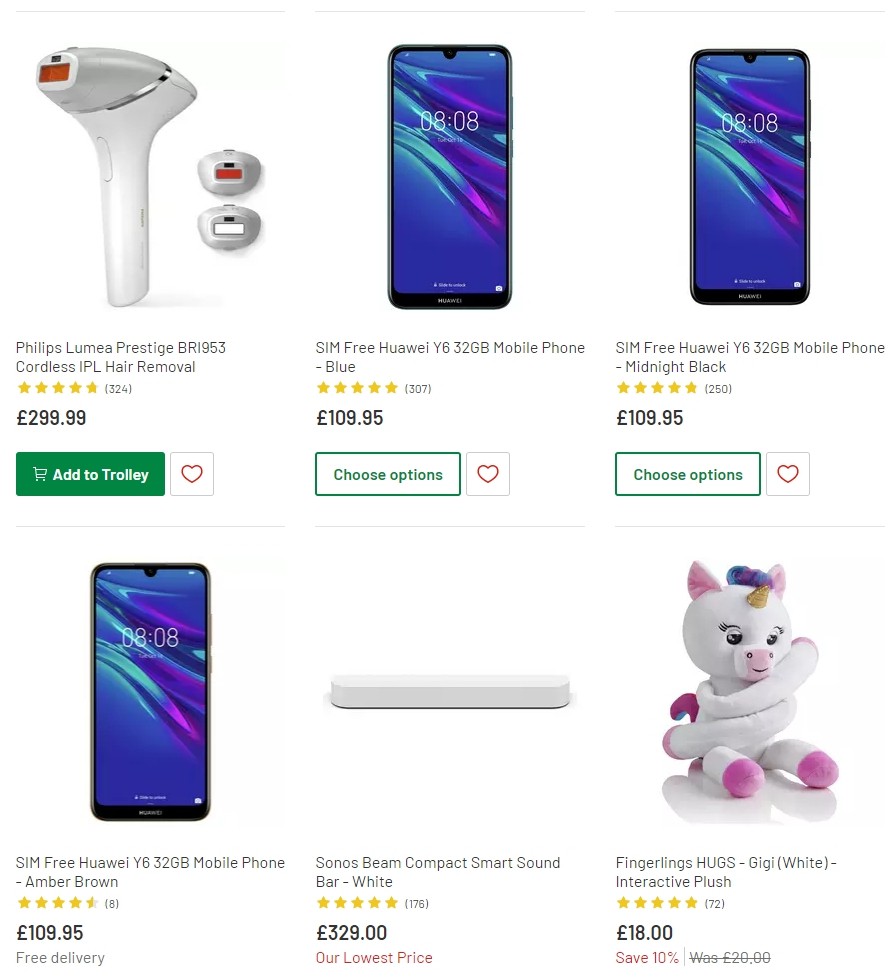Click the star rating of Sonos Beam
896x979 pixels.
tap(358, 903)
